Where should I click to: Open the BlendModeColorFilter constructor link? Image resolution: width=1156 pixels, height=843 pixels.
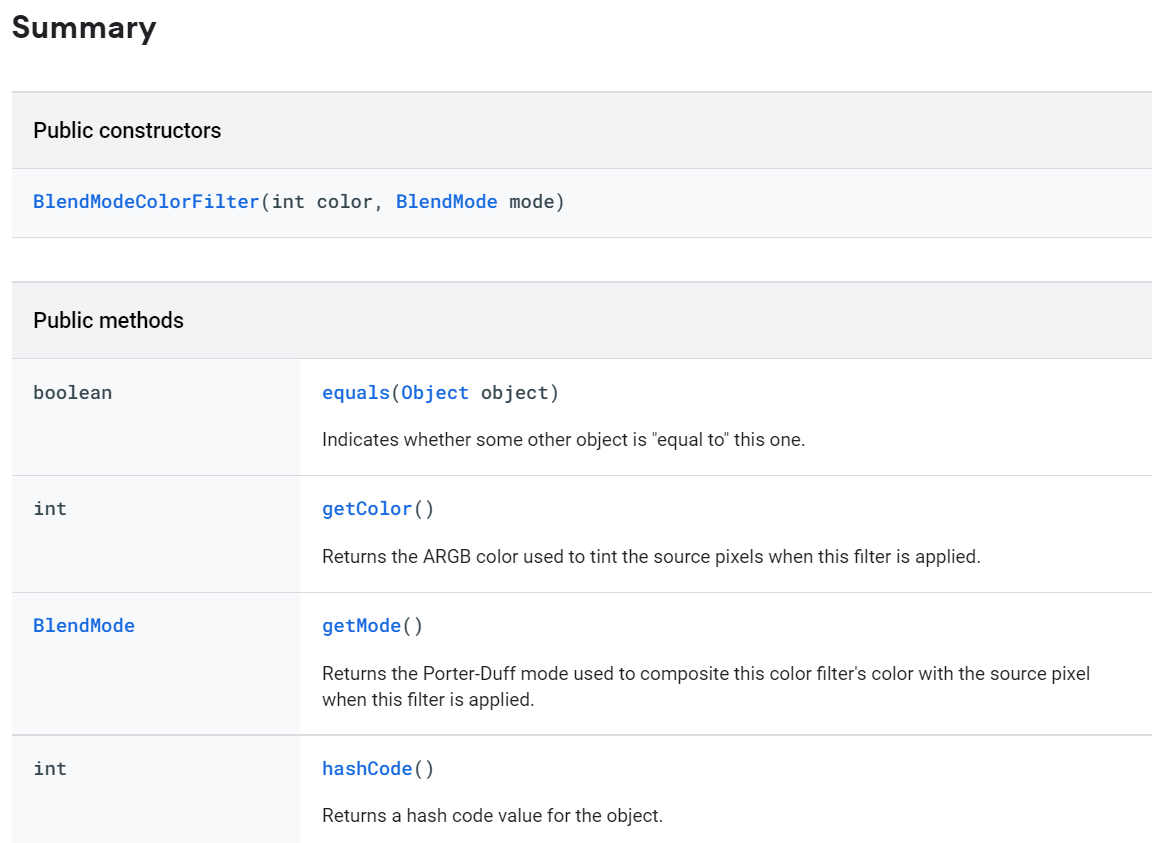pos(146,202)
